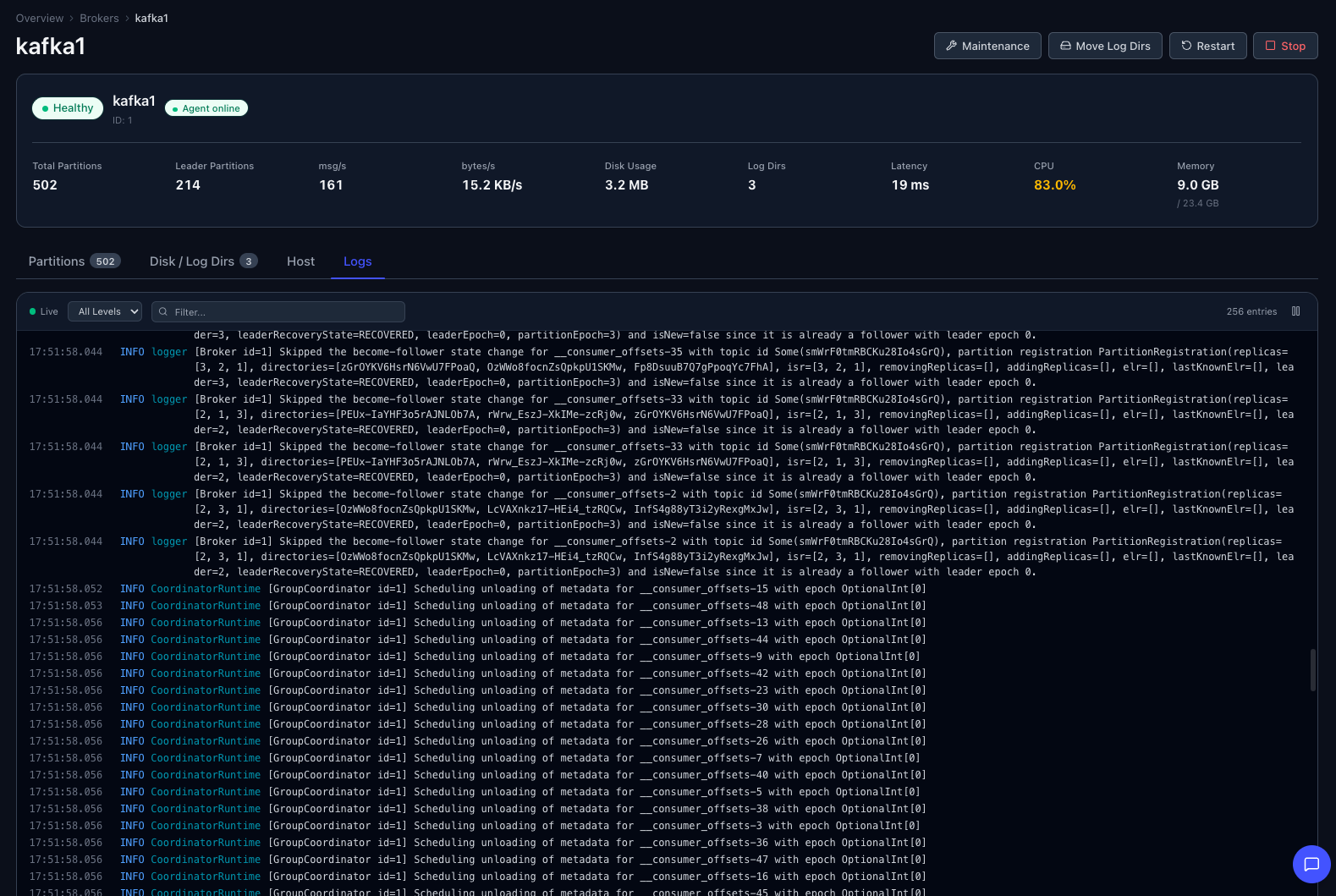
Task: Click the Agent online badge
Action: click(x=206, y=108)
